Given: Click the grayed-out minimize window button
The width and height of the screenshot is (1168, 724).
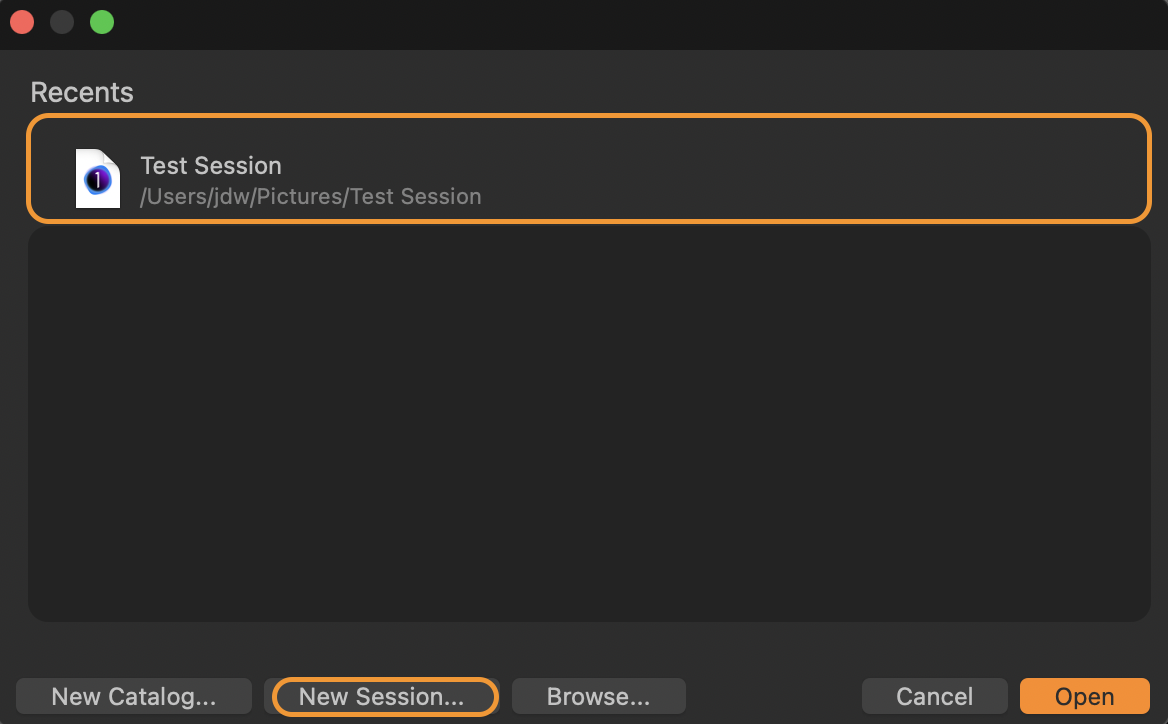Looking at the screenshot, I should [x=62, y=22].
